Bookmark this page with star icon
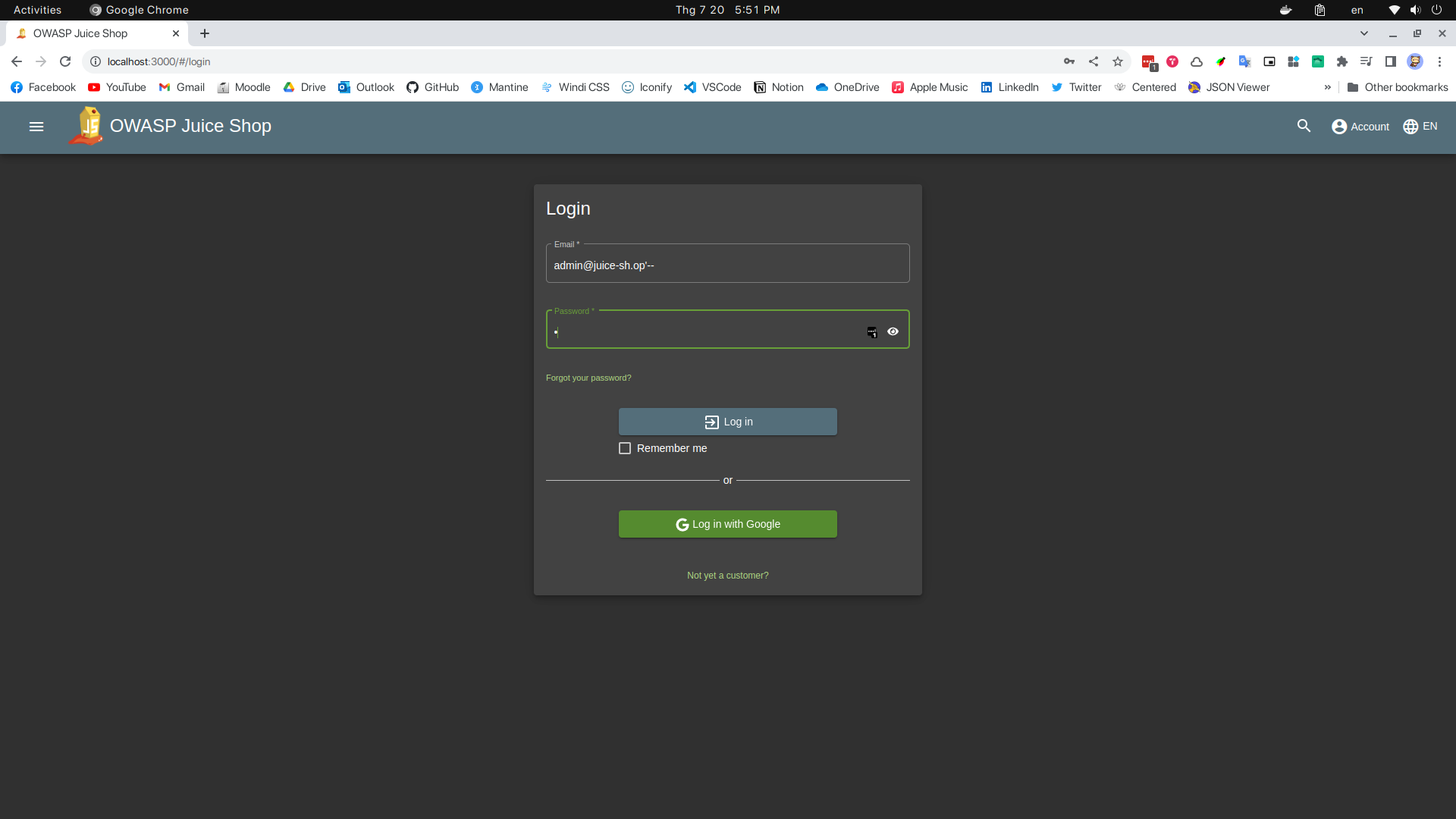The image size is (1456, 819). (1117, 62)
